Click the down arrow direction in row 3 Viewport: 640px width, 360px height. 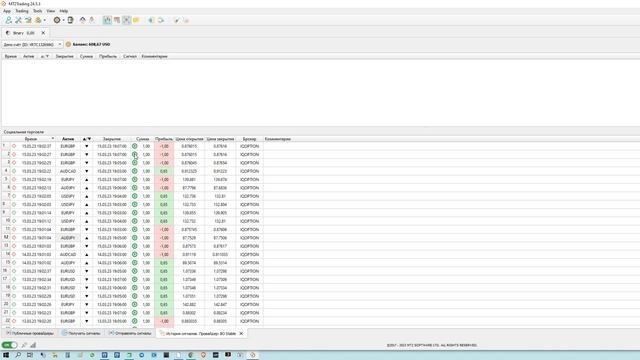click(x=87, y=163)
